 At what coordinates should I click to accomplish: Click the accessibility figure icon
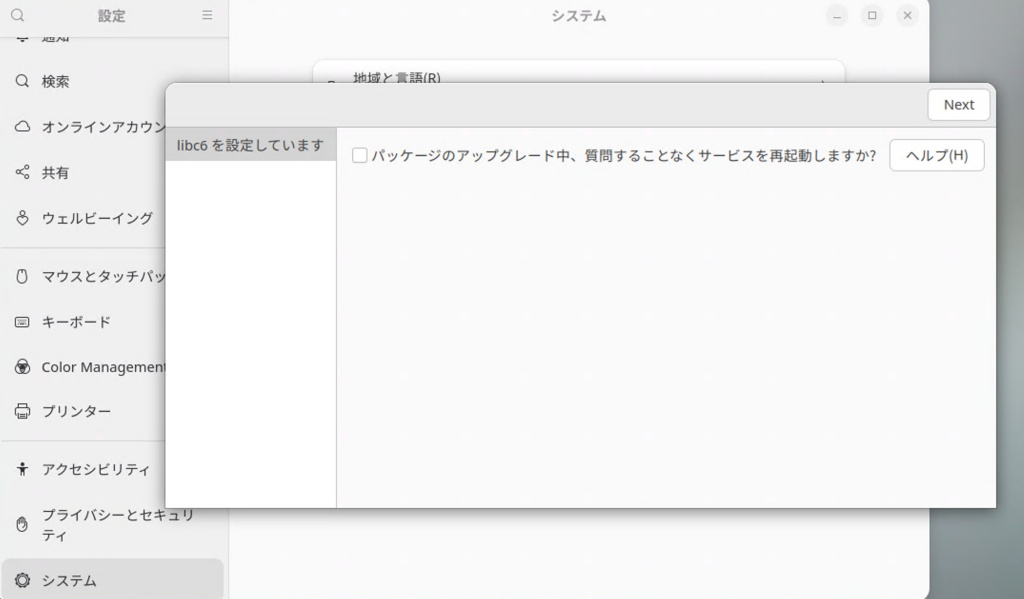tap(22, 469)
